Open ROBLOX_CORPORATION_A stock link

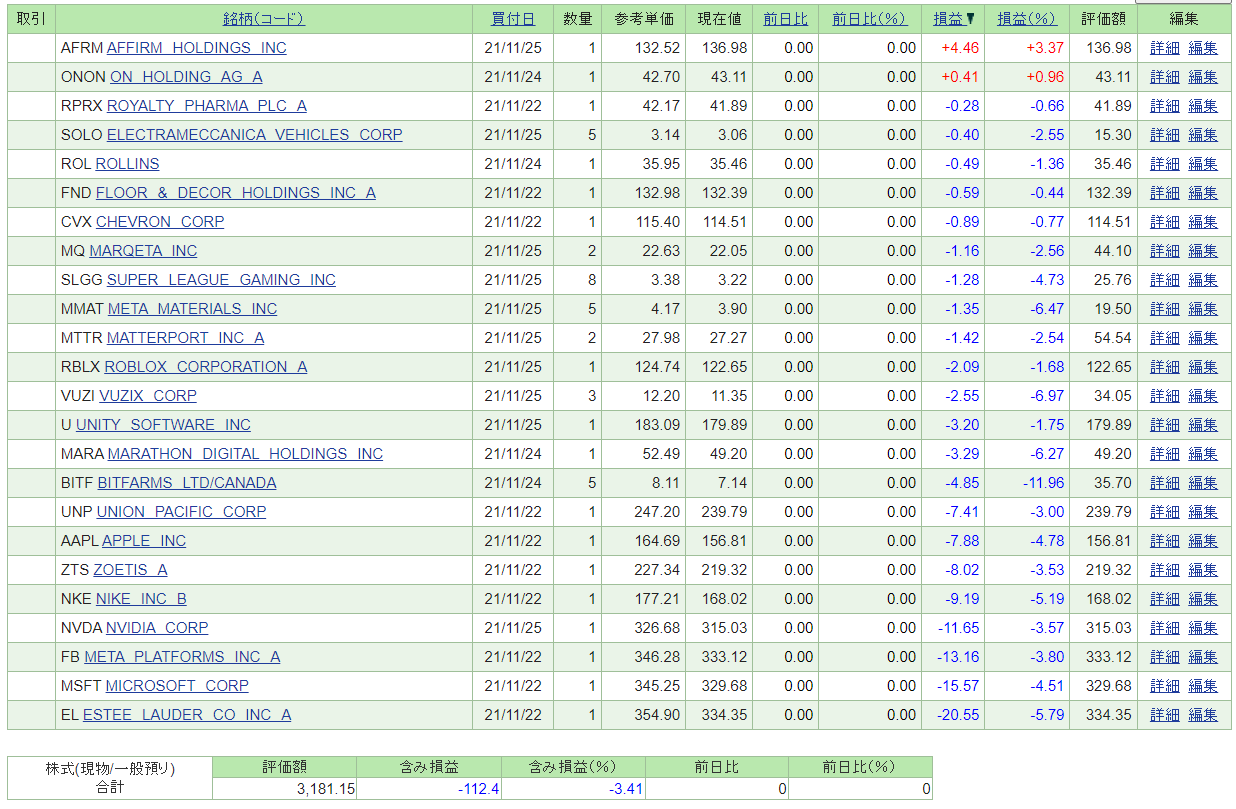[x=206, y=367]
